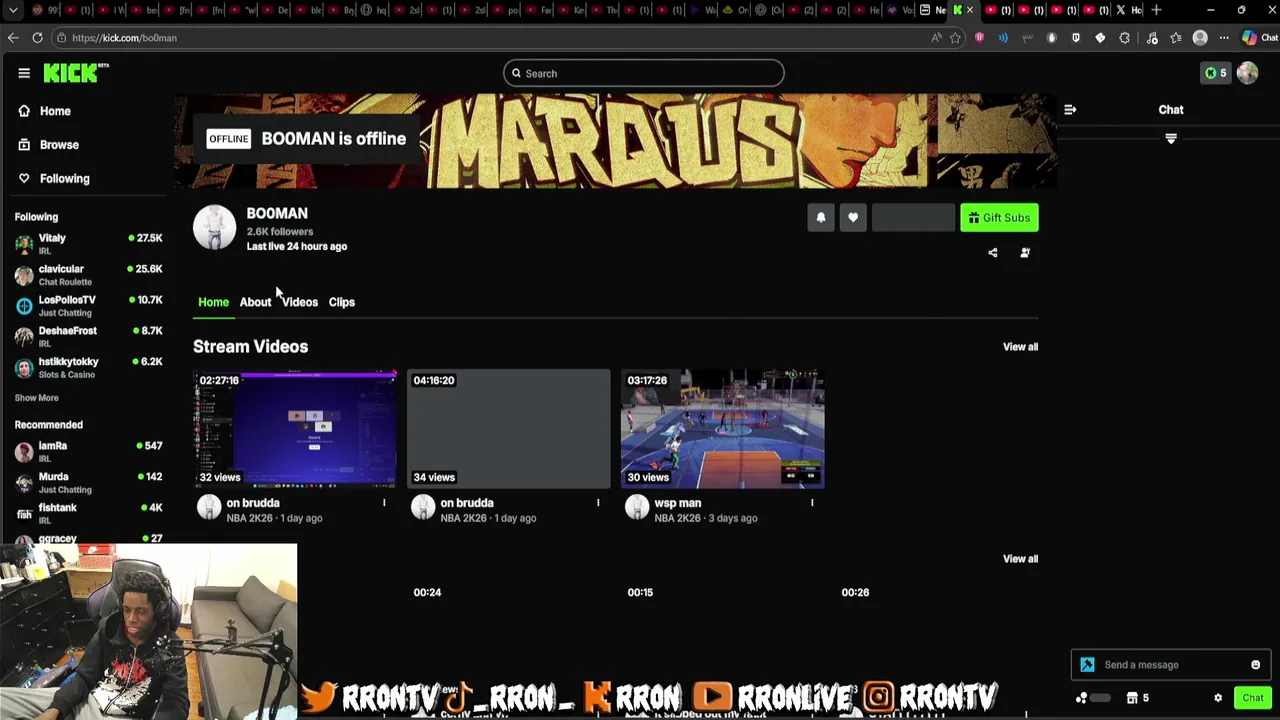Open the Vitaly channel in the Following list
This screenshot has height=720, width=1280.
pos(88,244)
